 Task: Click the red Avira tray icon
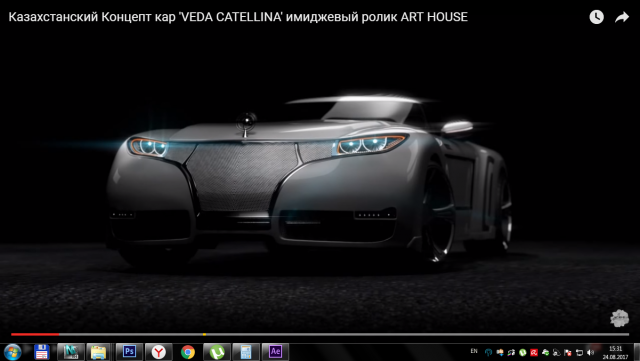click(534, 352)
